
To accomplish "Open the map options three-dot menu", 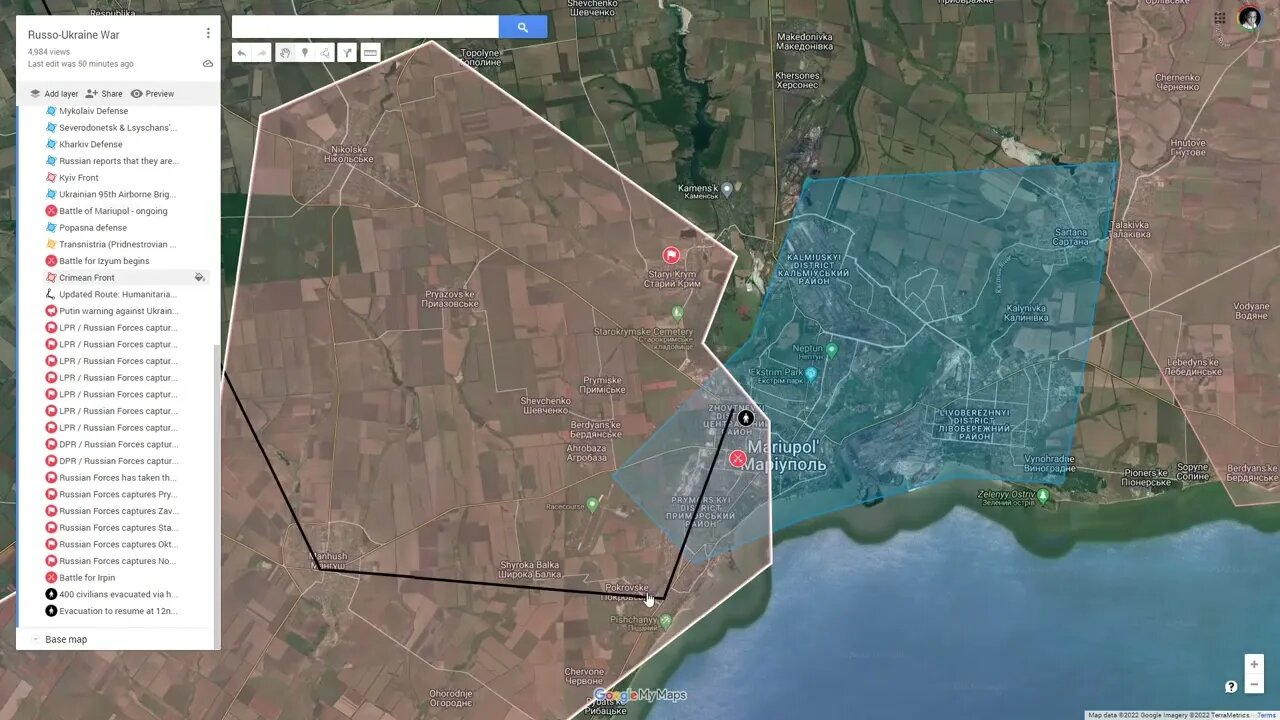I will click(208, 33).
